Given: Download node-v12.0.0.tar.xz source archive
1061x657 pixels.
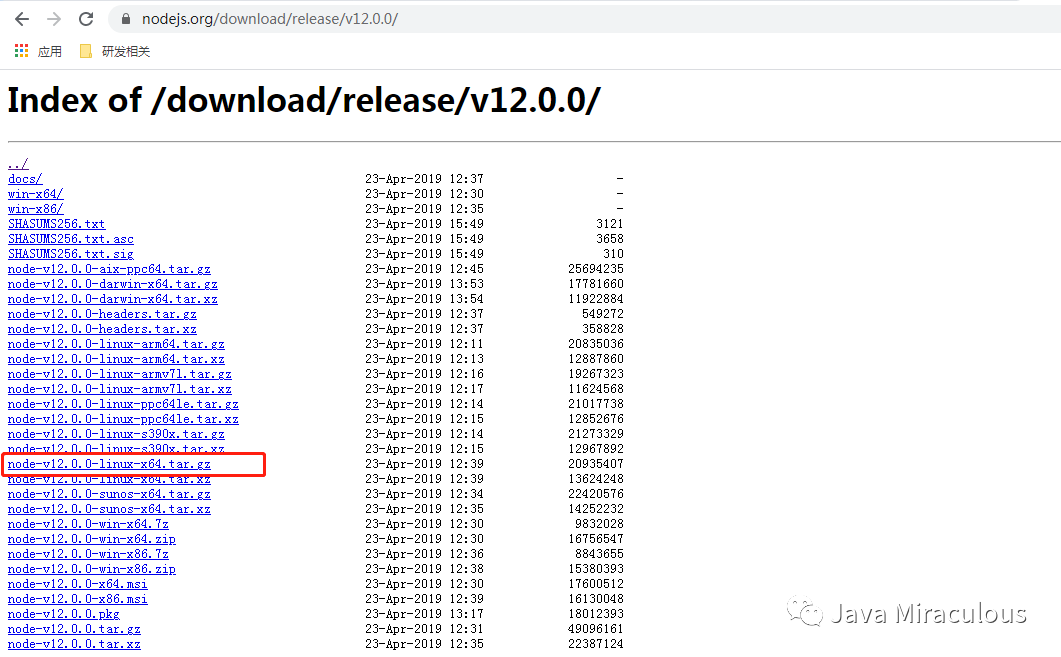Looking at the screenshot, I should click(x=74, y=643).
